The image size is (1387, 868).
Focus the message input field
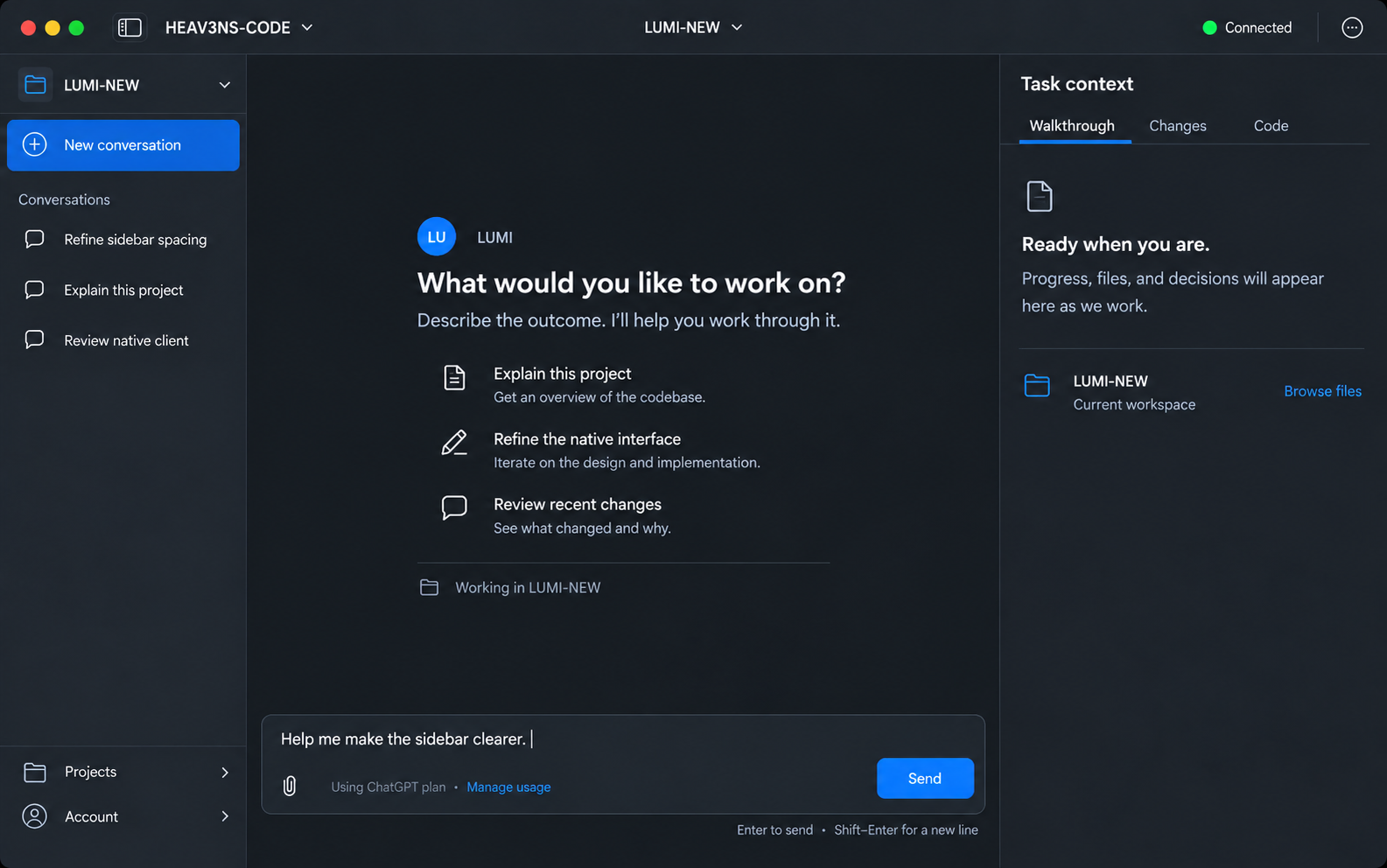[623, 739]
